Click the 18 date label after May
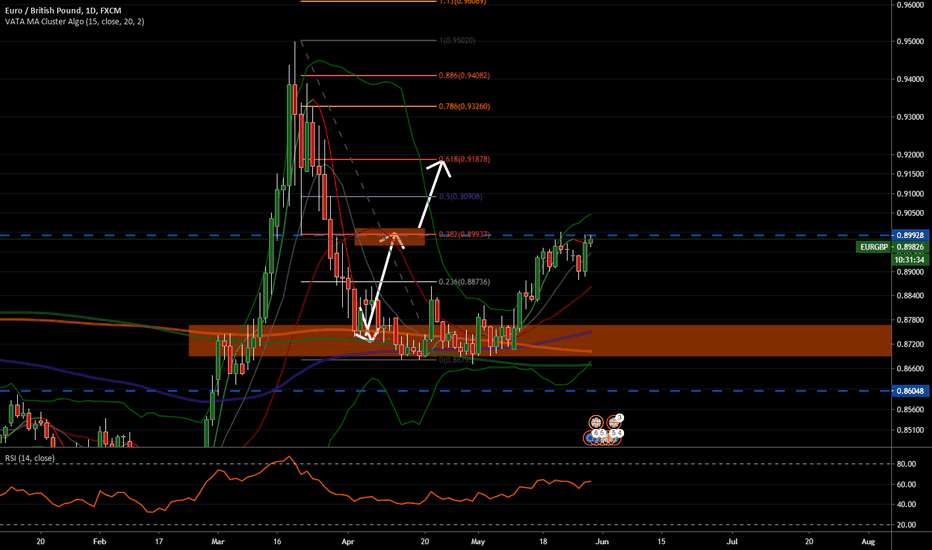The height and width of the screenshot is (550, 932). pos(543,542)
